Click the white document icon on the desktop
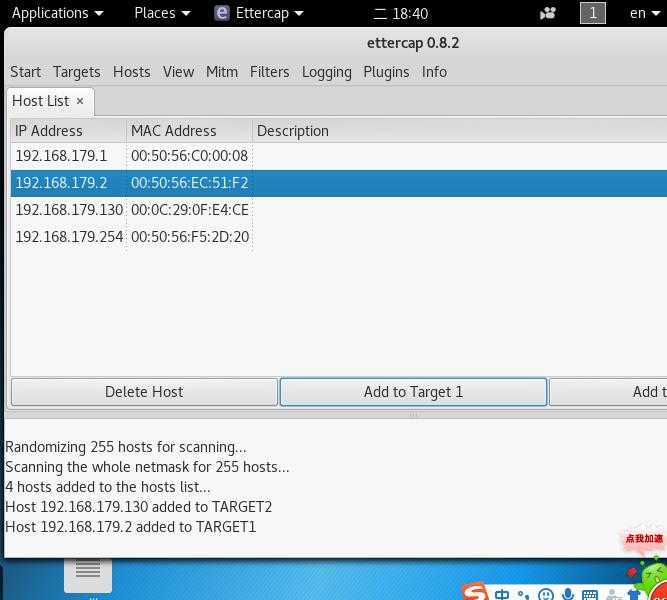This screenshot has height=600, width=667. [x=88, y=575]
